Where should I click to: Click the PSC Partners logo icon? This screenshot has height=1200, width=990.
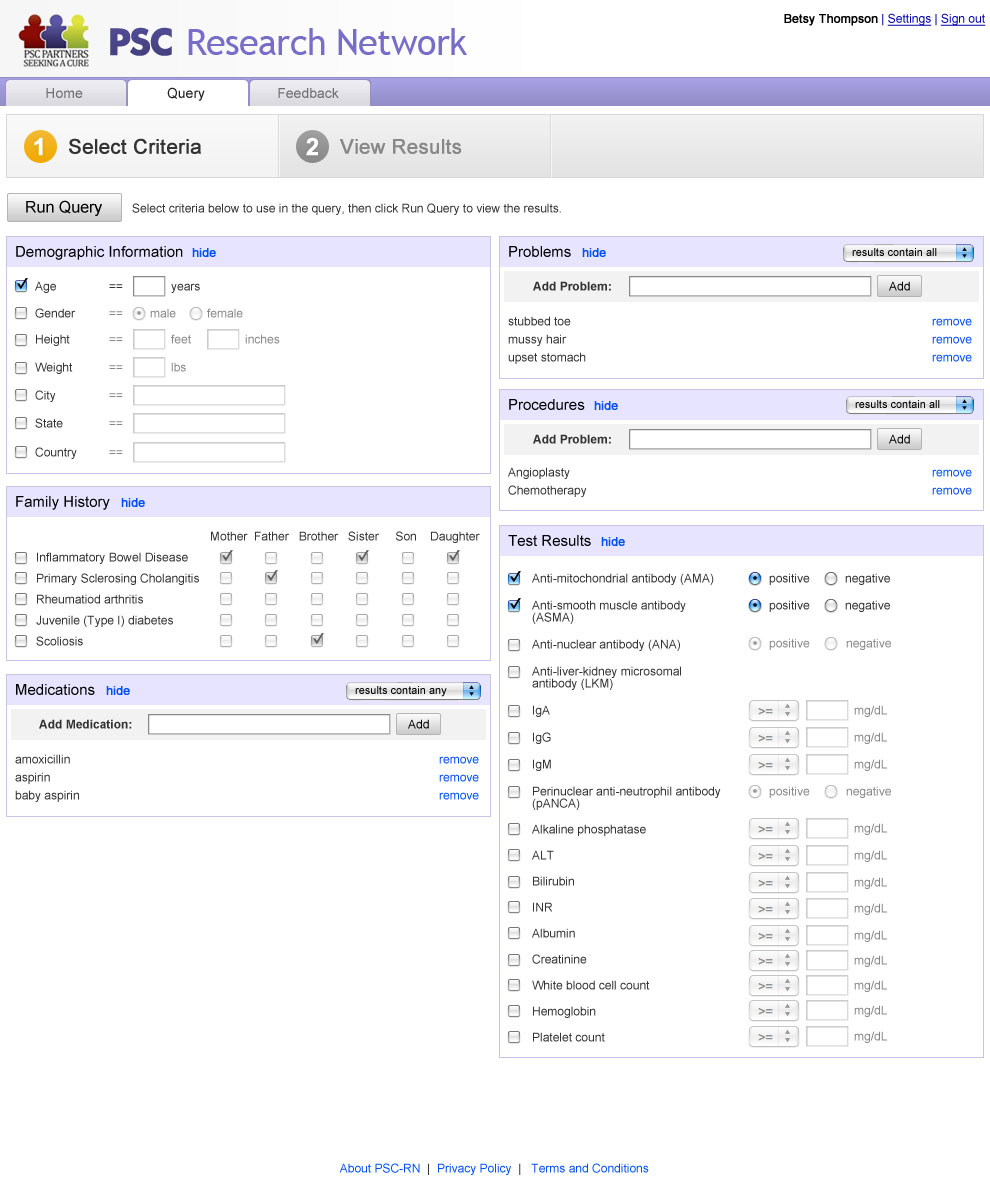point(55,40)
